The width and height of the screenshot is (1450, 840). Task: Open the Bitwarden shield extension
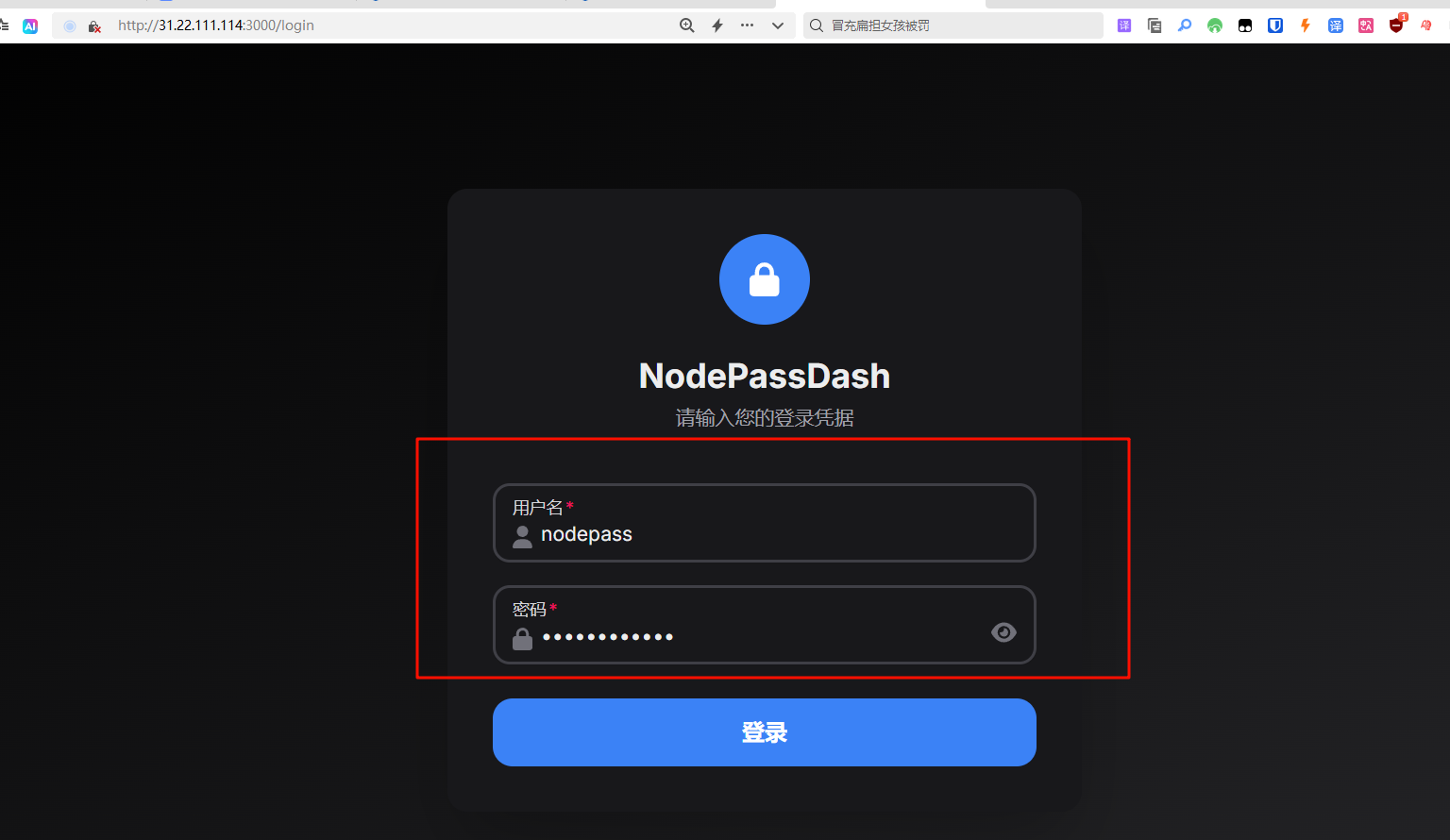coord(1275,25)
